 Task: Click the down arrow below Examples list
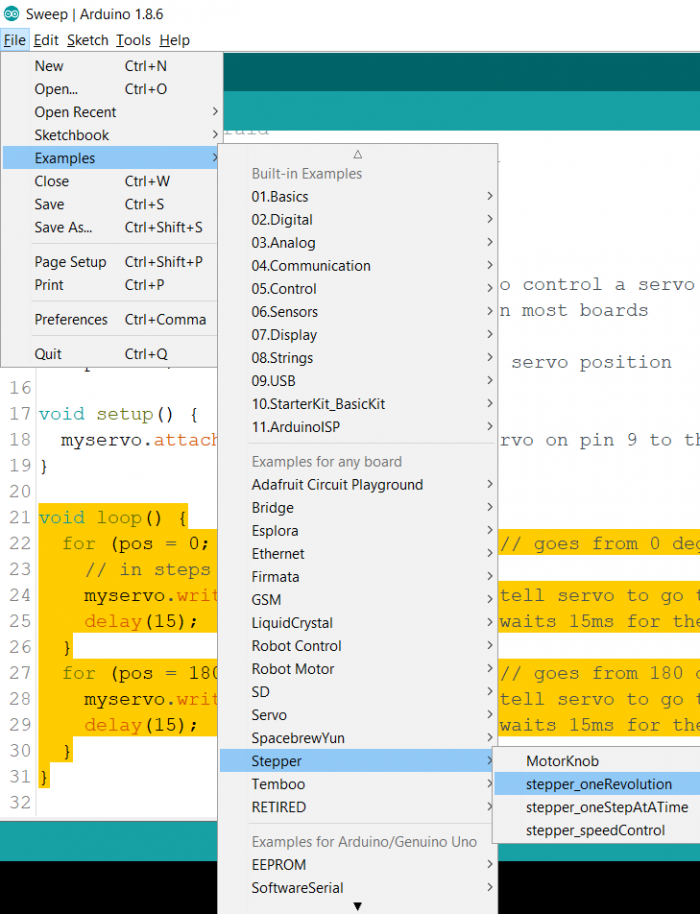pos(358,906)
